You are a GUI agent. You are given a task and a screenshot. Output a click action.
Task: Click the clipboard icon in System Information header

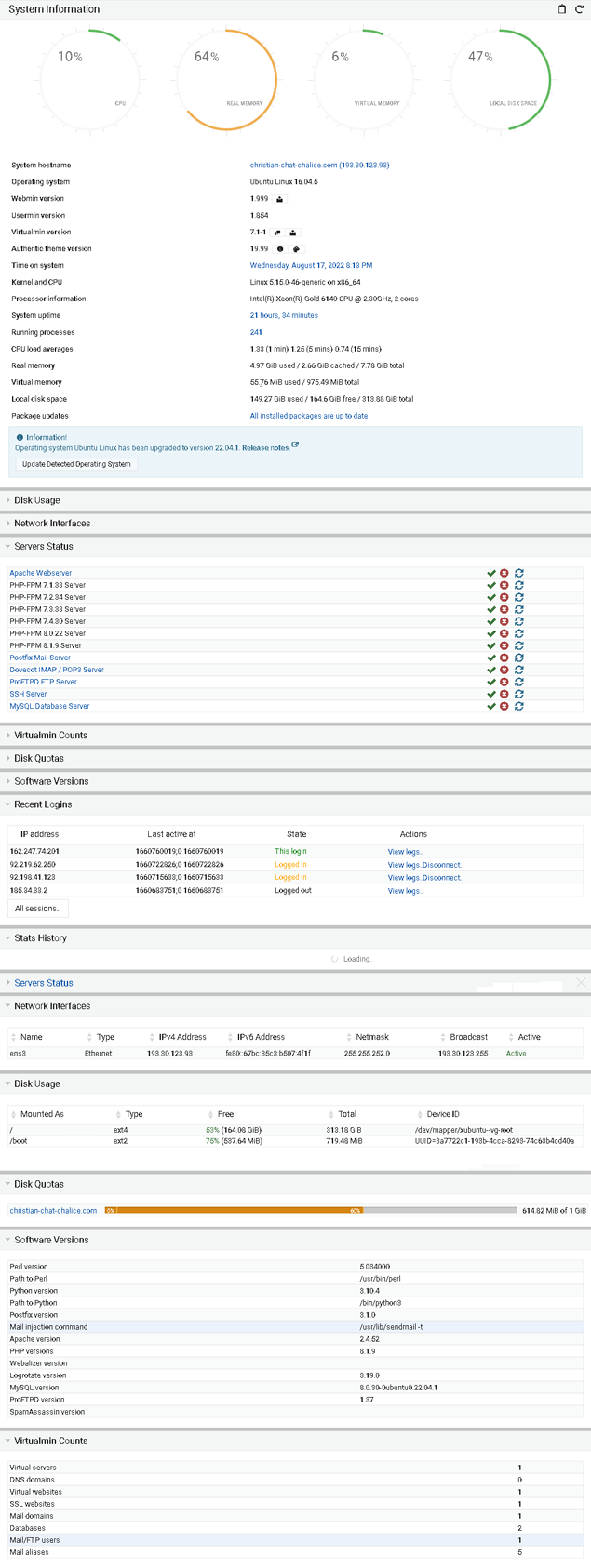pos(561,9)
